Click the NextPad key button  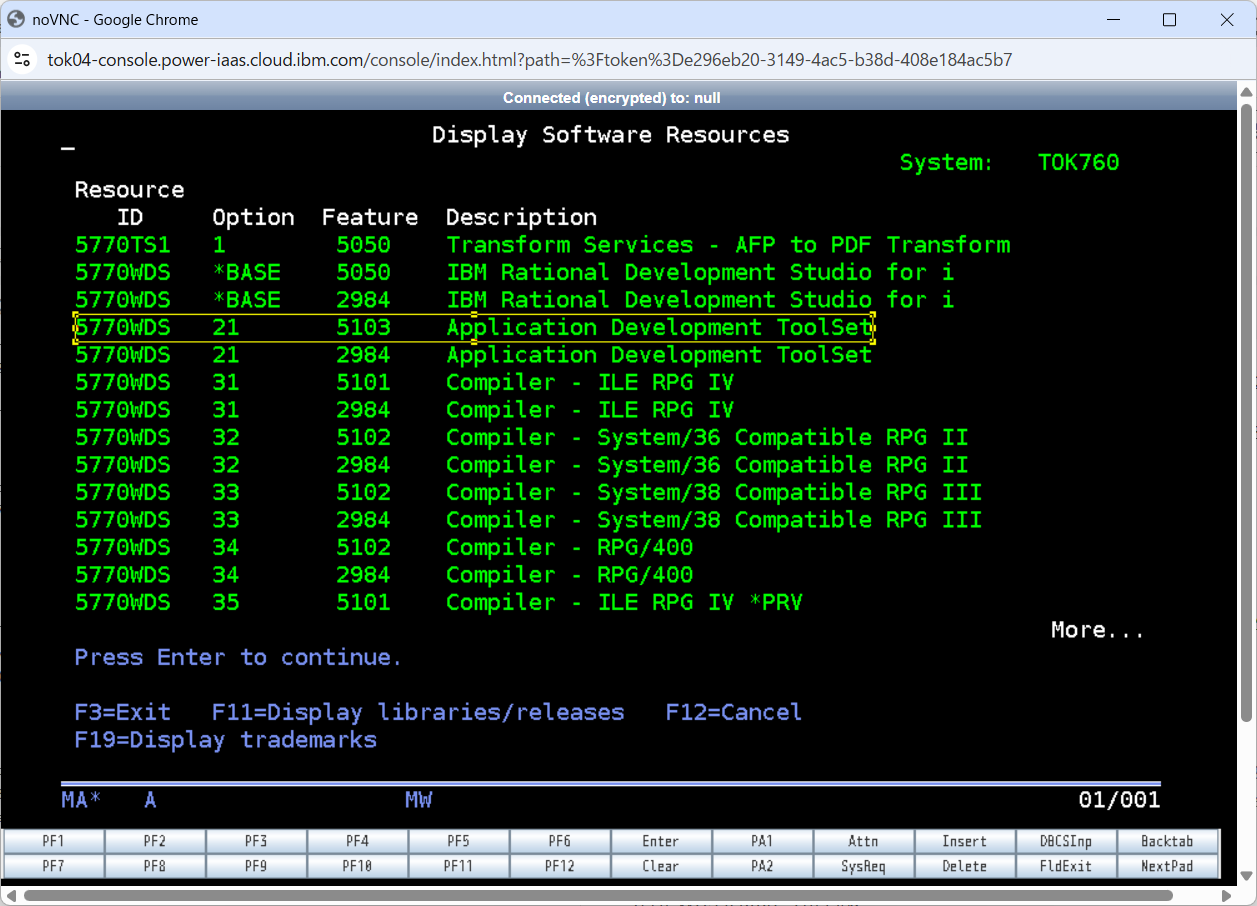coord(1167,866)
